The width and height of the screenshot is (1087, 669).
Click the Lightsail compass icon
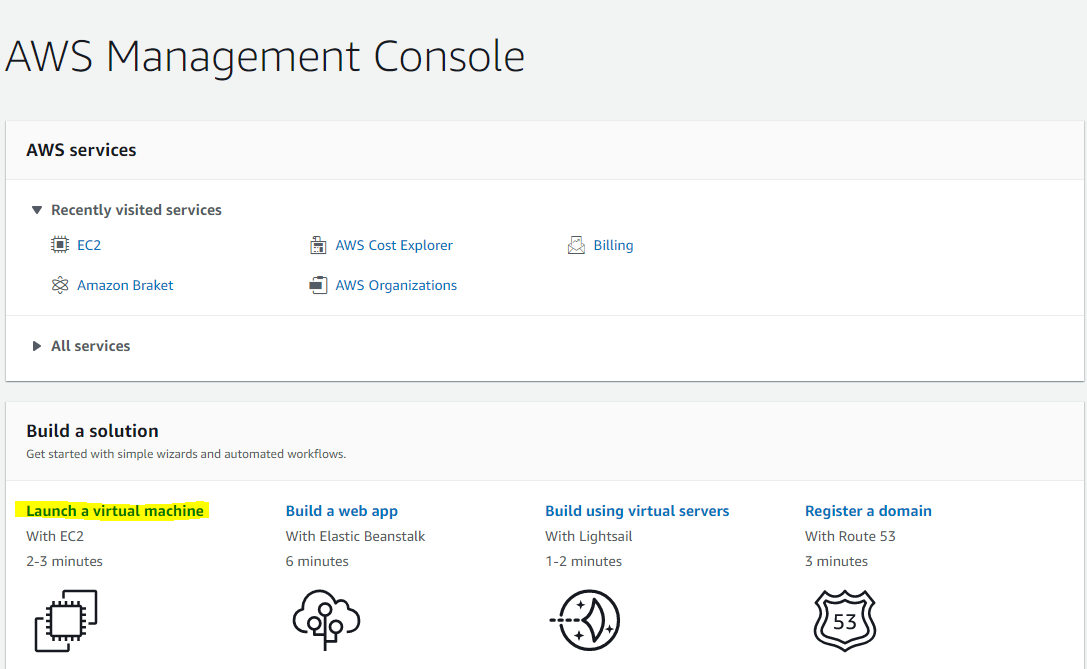click(585, 620)
